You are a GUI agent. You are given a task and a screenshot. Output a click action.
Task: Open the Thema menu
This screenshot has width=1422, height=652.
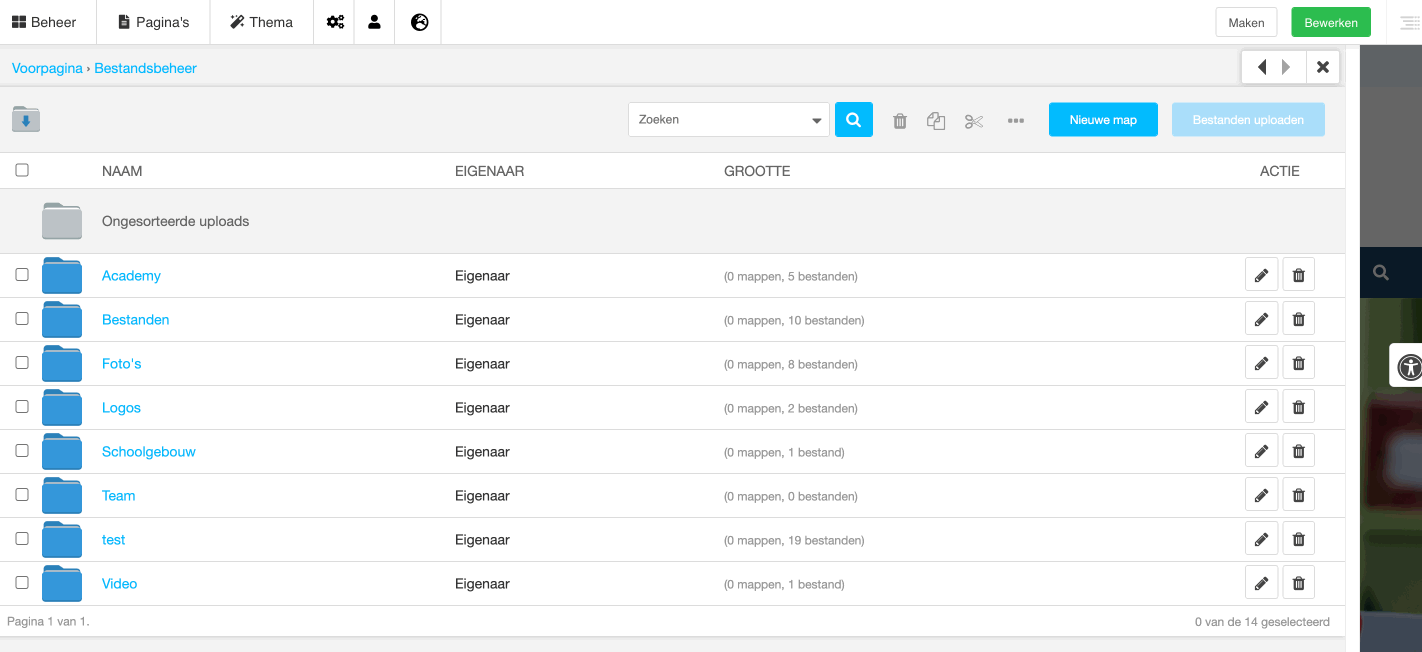tap(261, 22)
